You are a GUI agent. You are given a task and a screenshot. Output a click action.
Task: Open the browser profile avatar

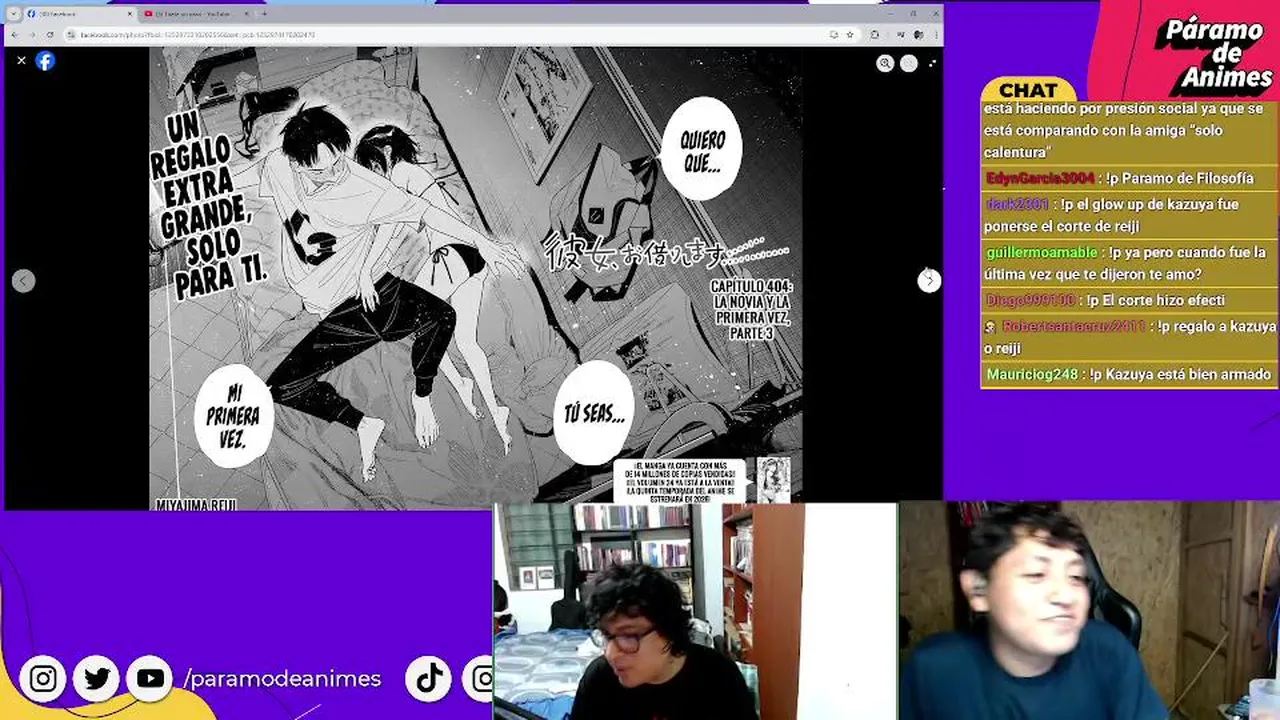[x=917, y=34]
